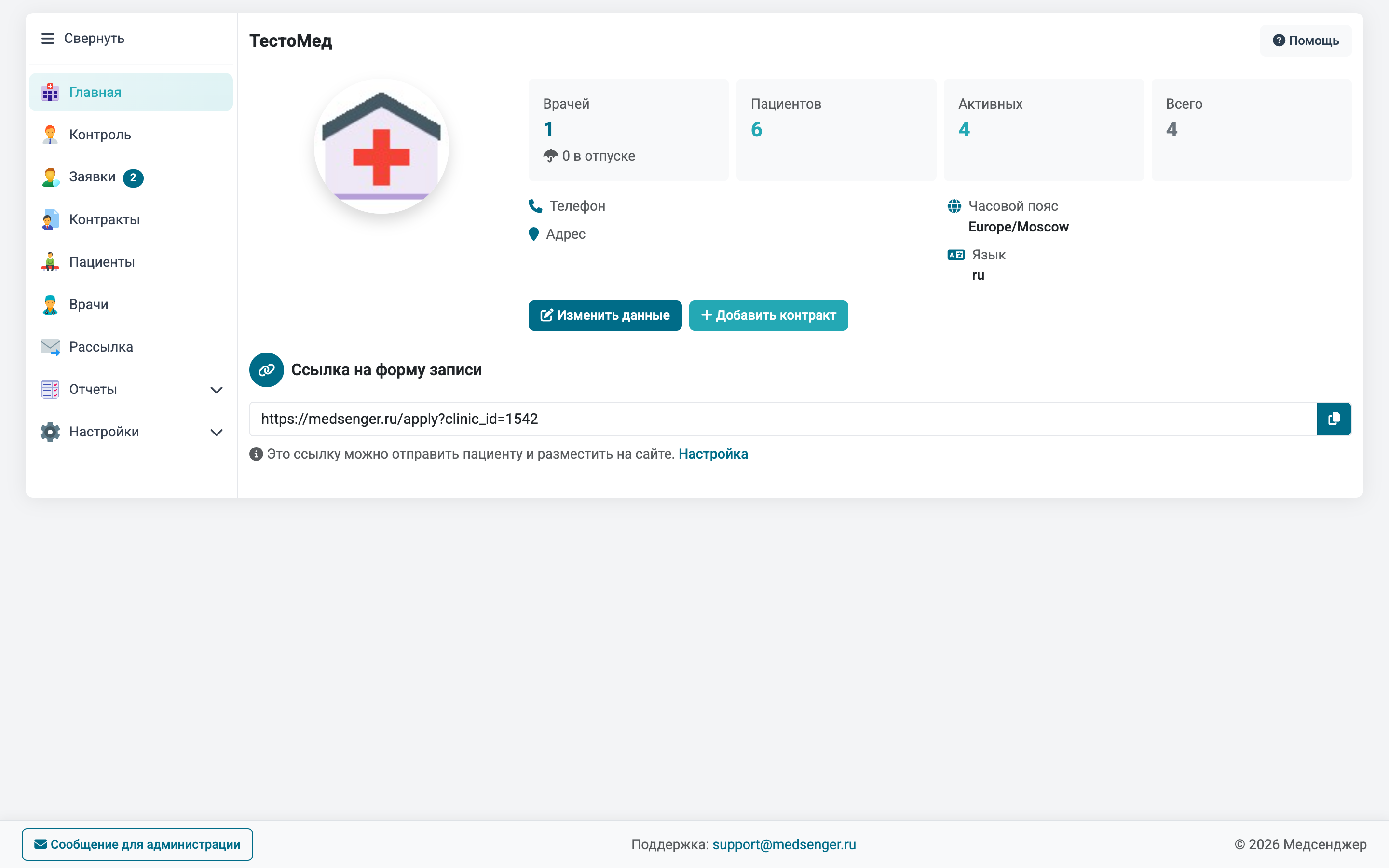Image resolution: width=1389 pixels, height=868 pixels.
Task: Click the chevron next to Отчеты
Action: click(x=217, y=390)
